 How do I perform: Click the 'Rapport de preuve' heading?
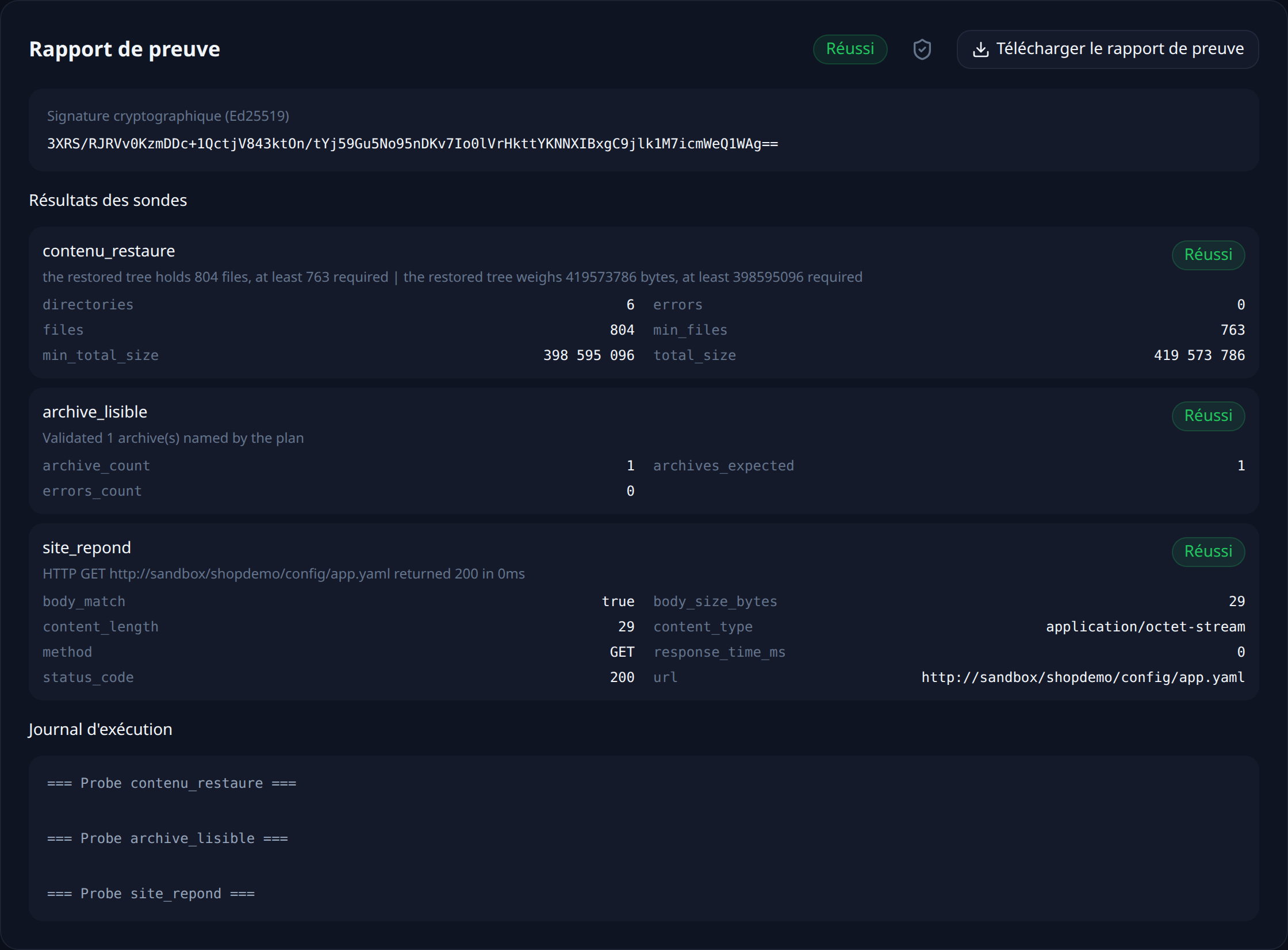[125, 49]
